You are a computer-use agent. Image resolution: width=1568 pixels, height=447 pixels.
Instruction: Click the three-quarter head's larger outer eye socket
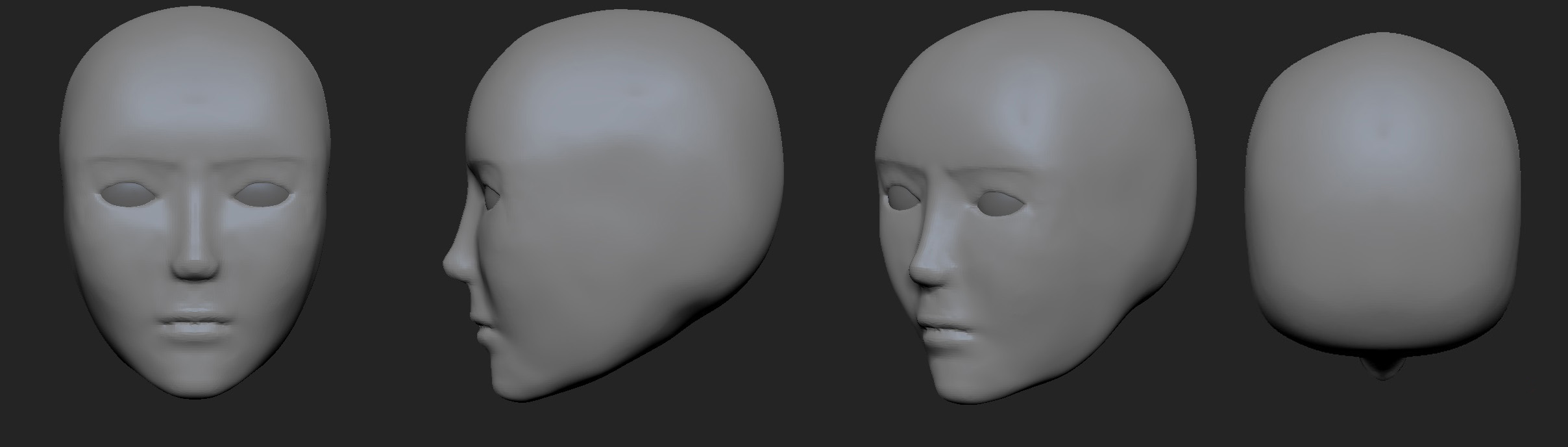[x=998, y=205]
